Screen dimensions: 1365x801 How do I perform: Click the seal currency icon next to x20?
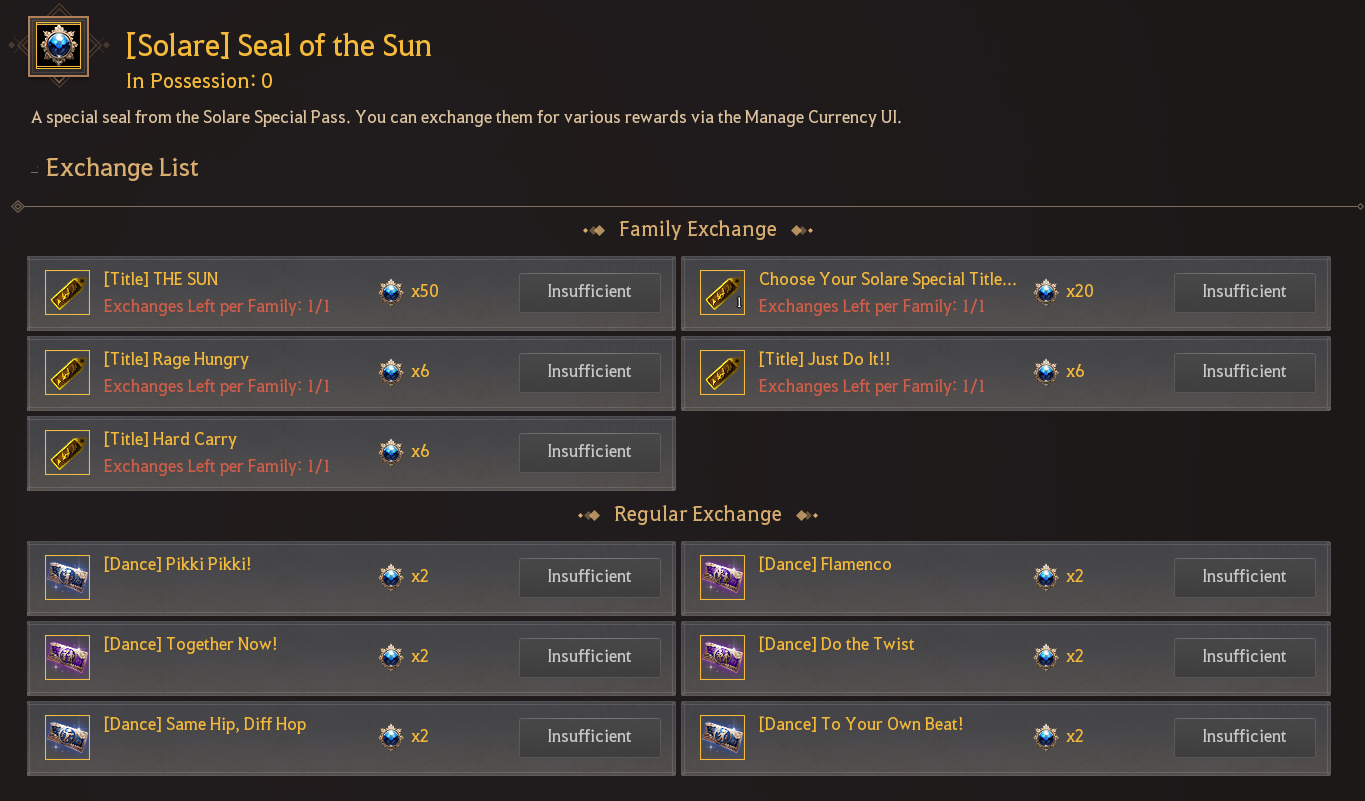tap(1046, 292)
